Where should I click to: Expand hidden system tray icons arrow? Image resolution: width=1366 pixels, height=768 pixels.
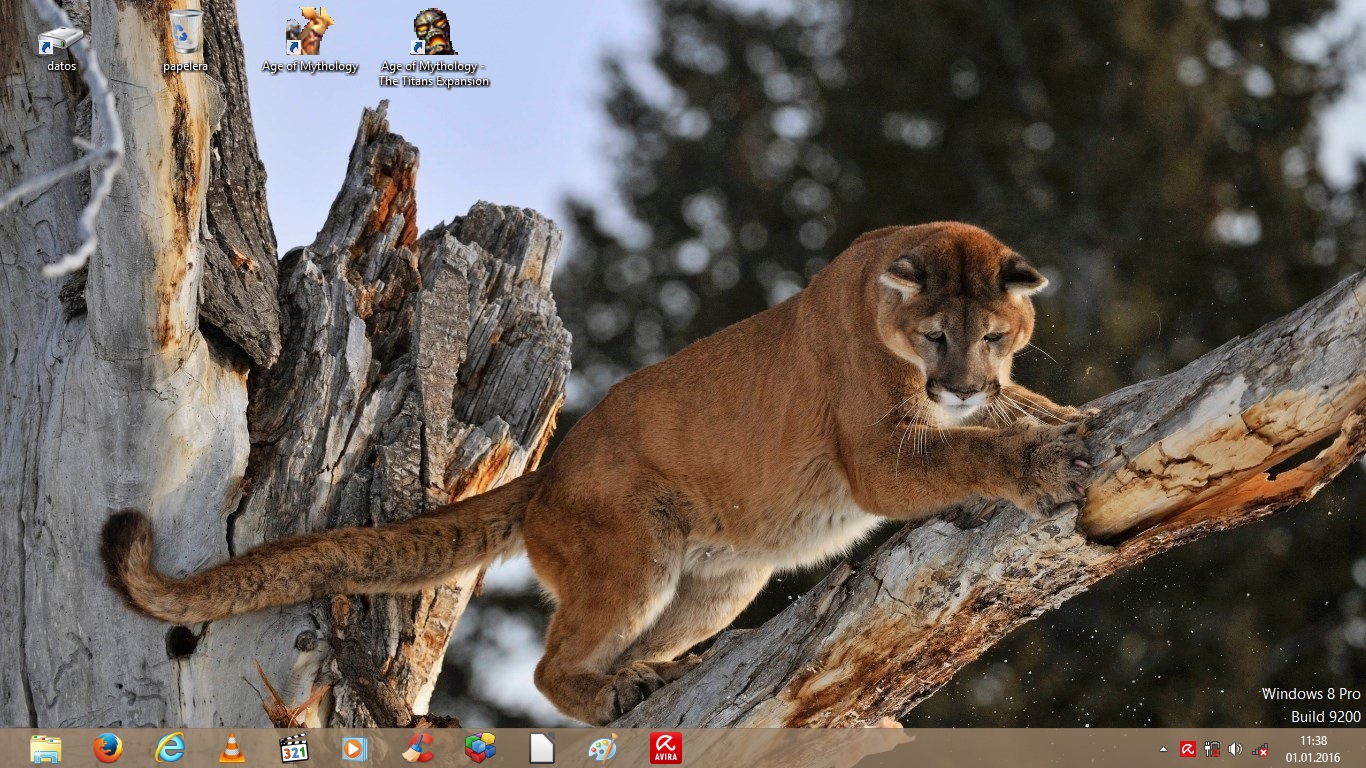1162,749
